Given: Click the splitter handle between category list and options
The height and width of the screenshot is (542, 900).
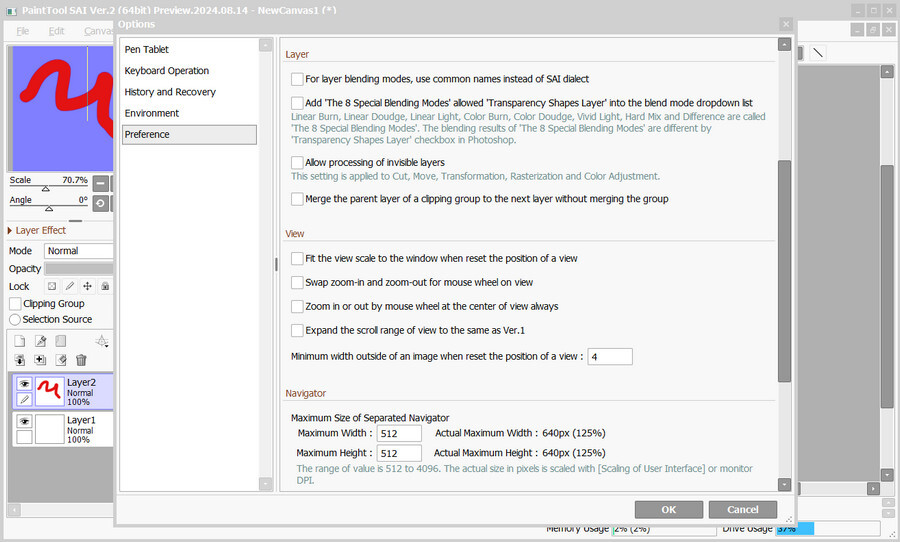Looking at the screenshot, I should click(276, 264).
